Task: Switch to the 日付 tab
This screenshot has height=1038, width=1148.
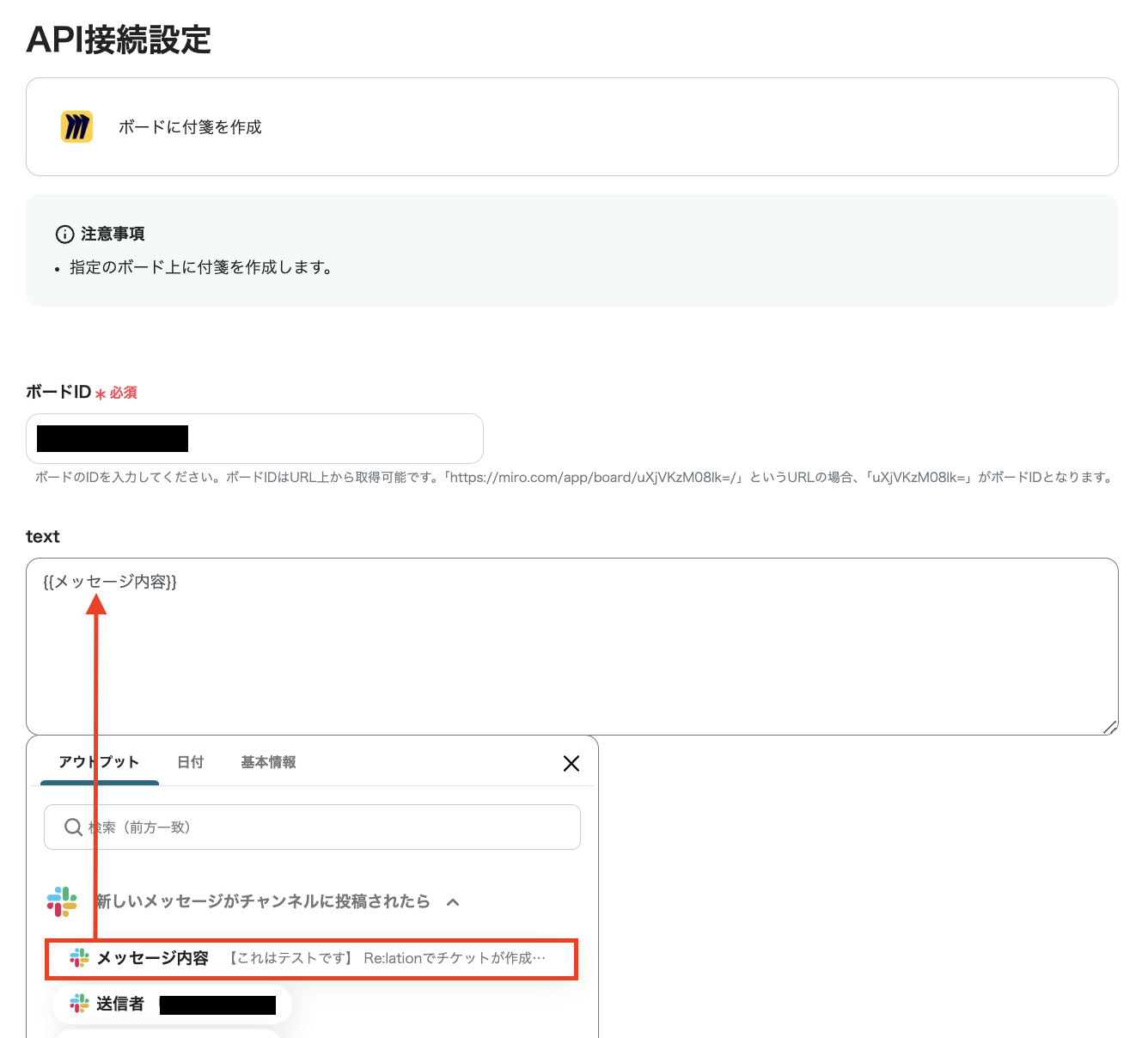Action: pyautogui.click(x=190, y=762)
